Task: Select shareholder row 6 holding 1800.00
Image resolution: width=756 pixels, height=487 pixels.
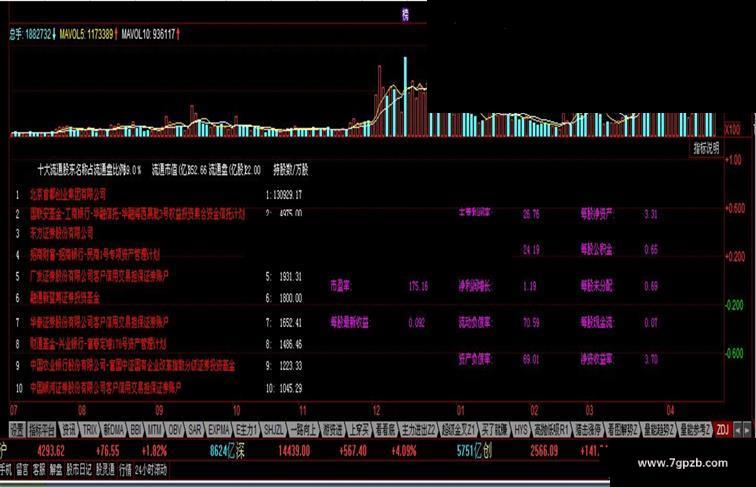Action: pyautogui.click(x=159, y=298)
